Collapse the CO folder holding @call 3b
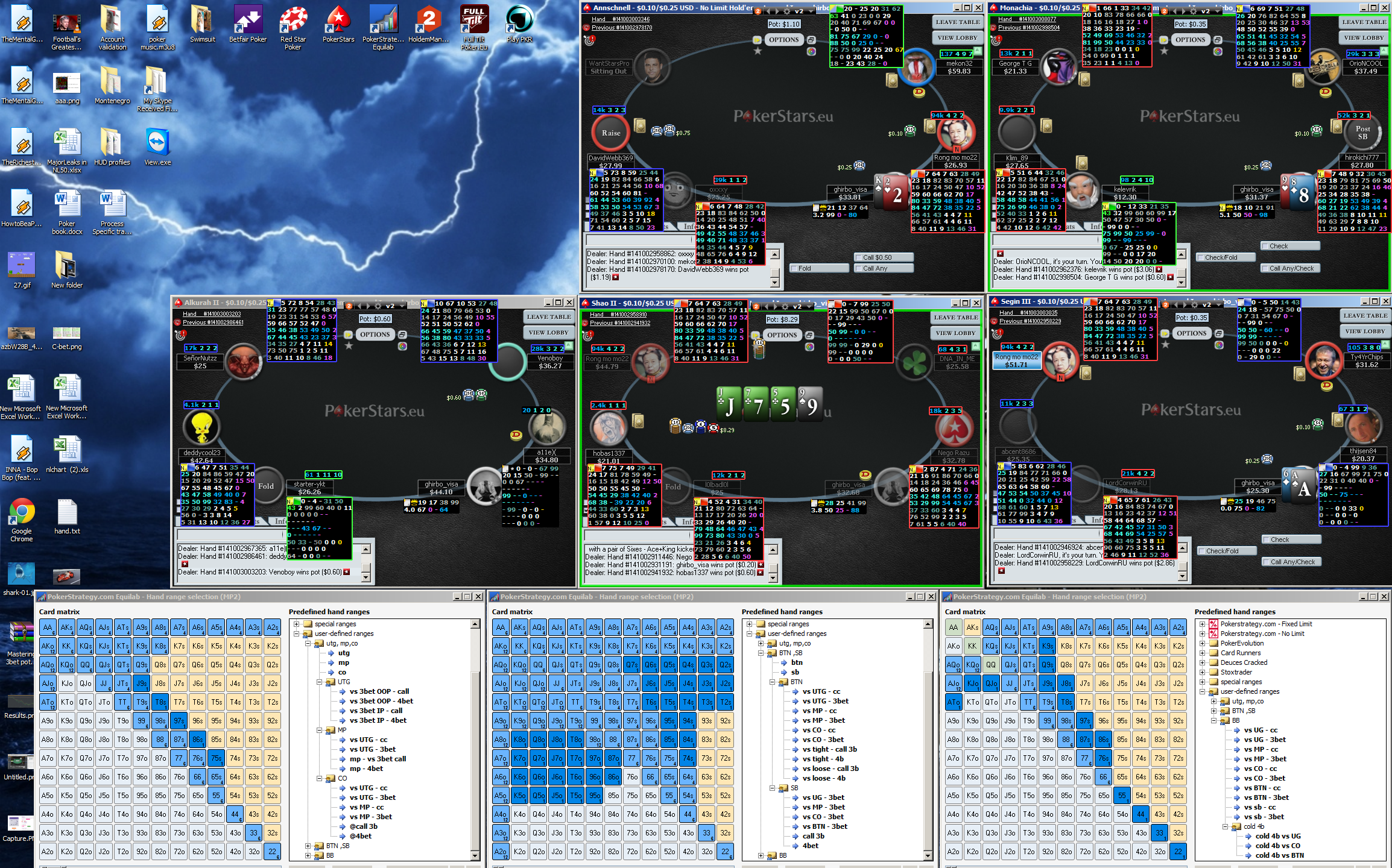This screenshot has width=1392, height=868. 319,778
